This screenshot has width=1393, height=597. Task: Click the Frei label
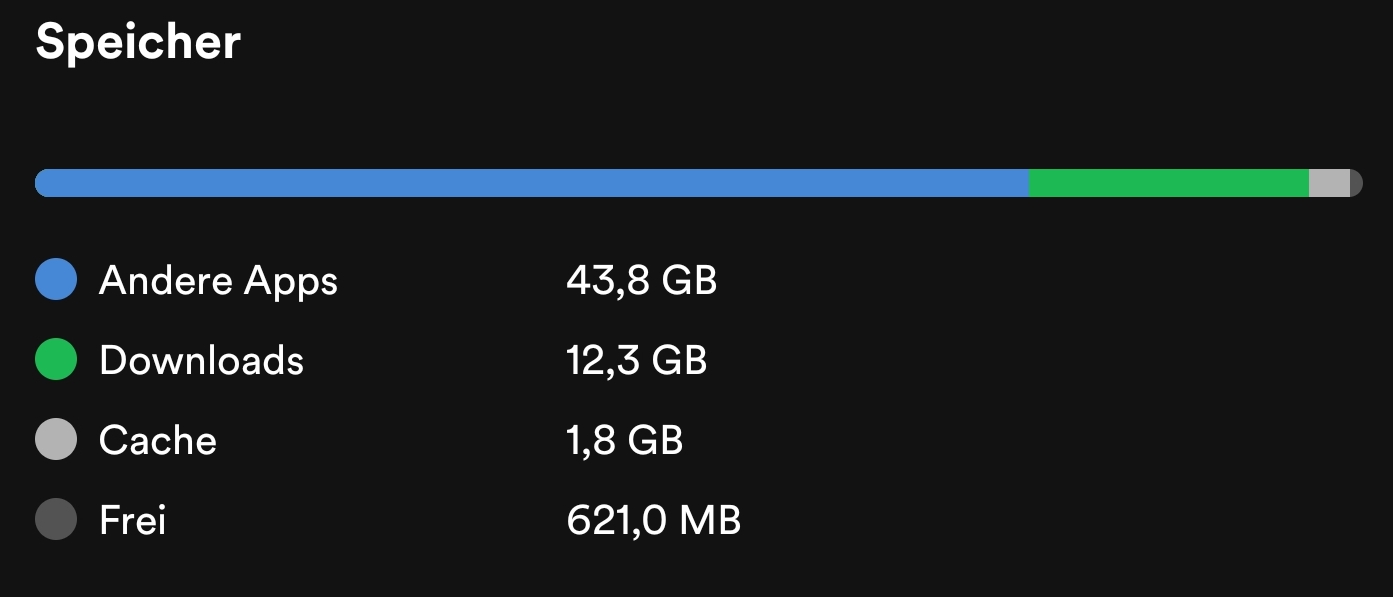tap(132, 520)
